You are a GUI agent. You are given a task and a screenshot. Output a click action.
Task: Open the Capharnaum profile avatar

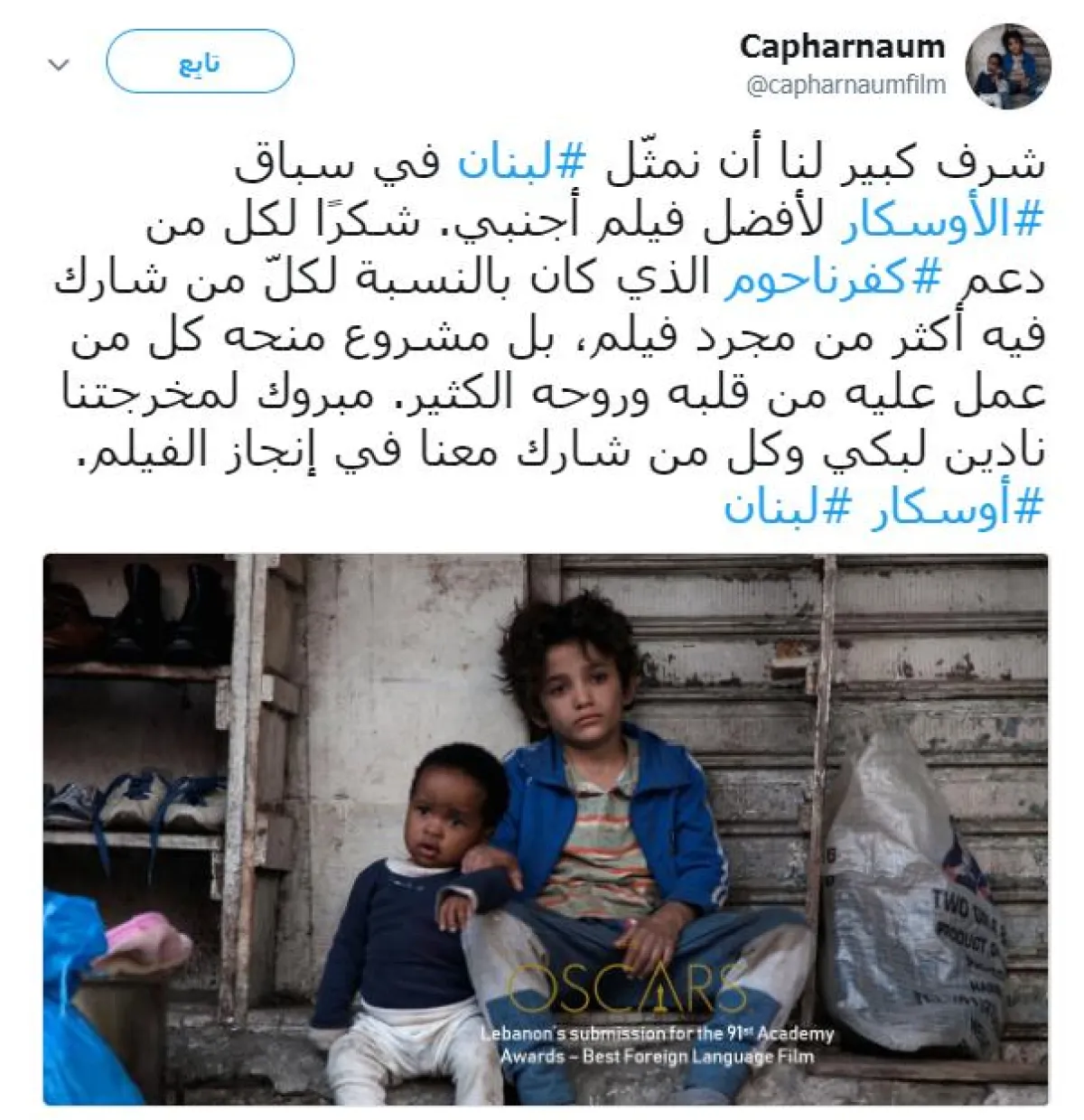[x=1008, y=66]
